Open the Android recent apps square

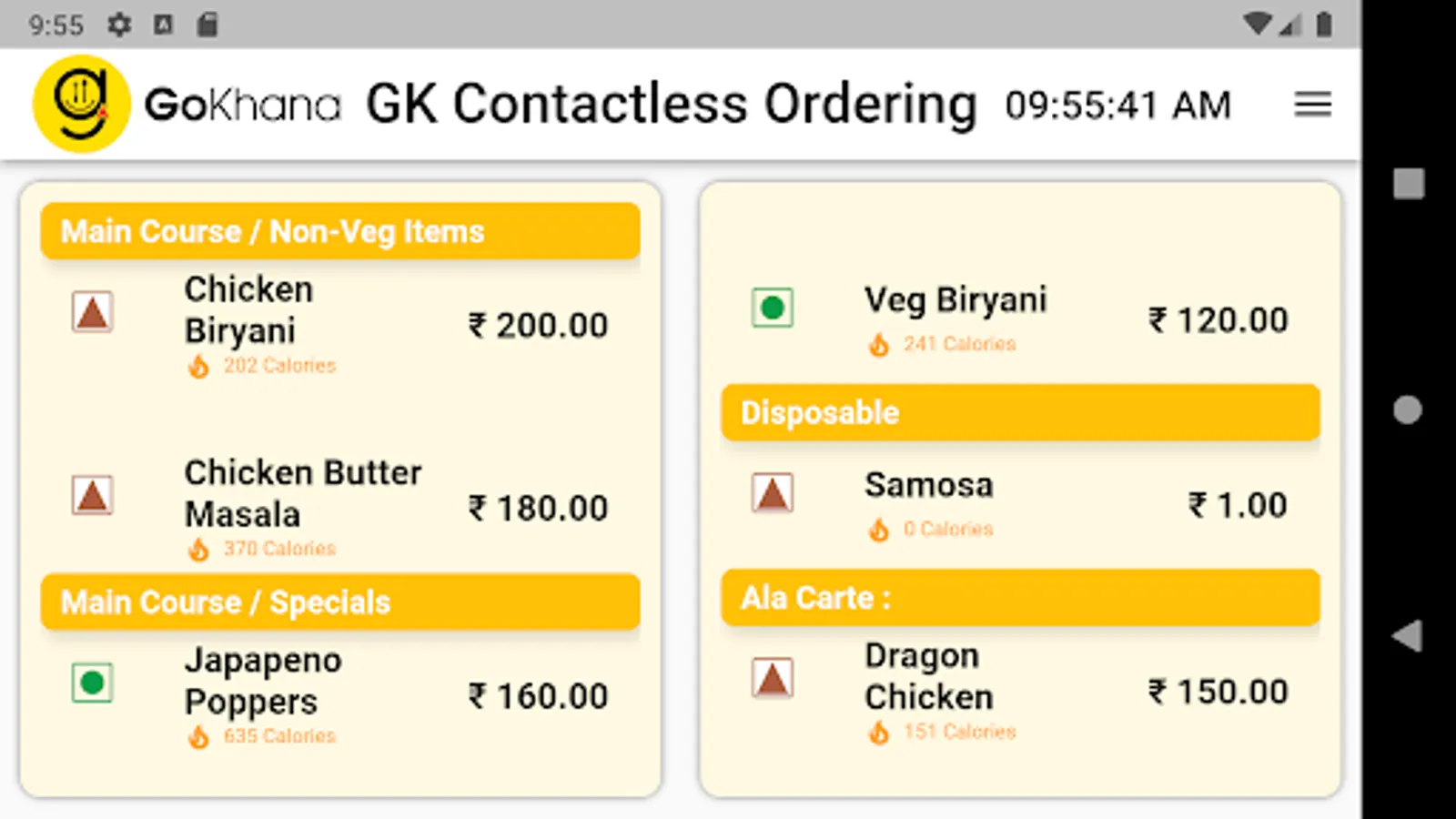1408,184
